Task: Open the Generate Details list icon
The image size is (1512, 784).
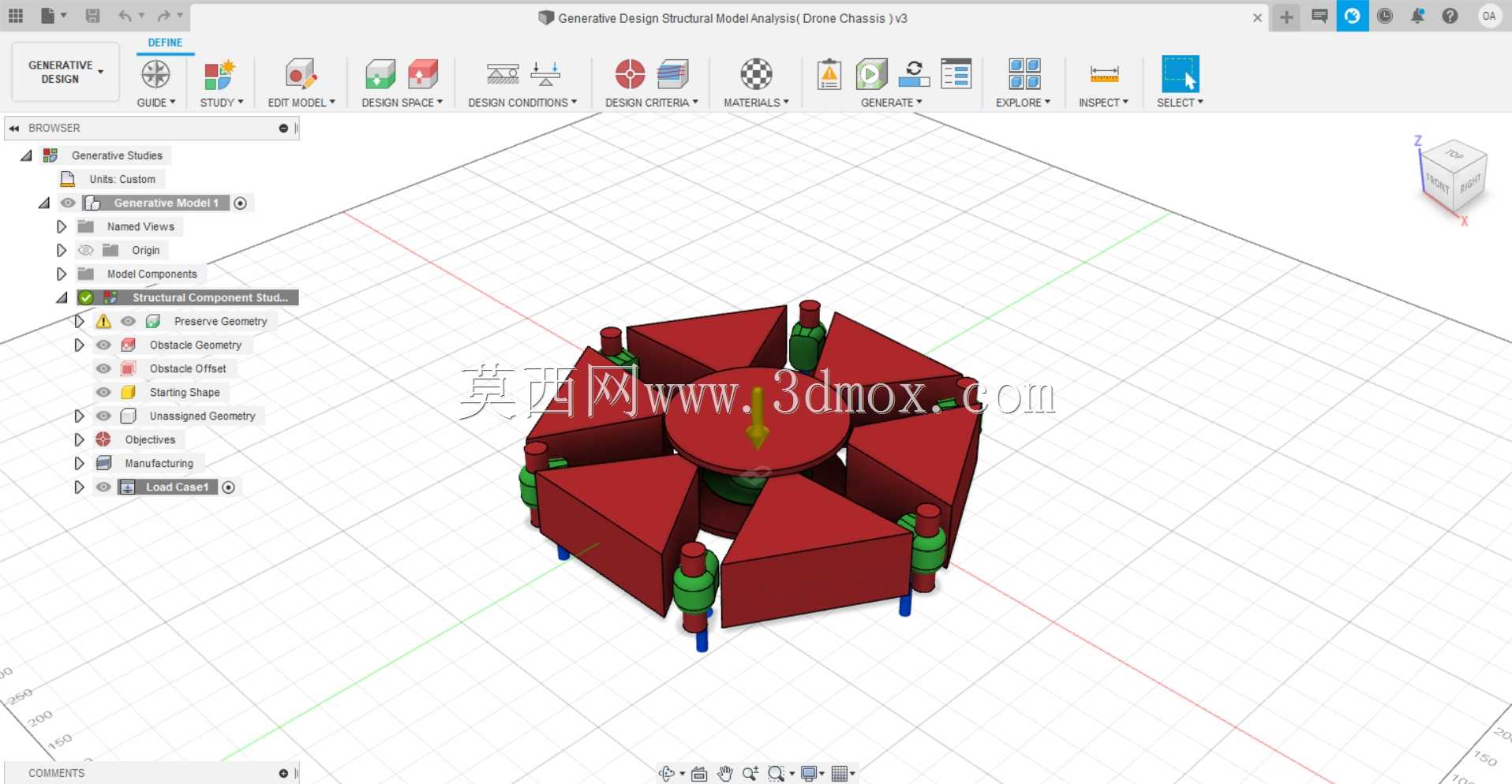Action: coord(956,74)
